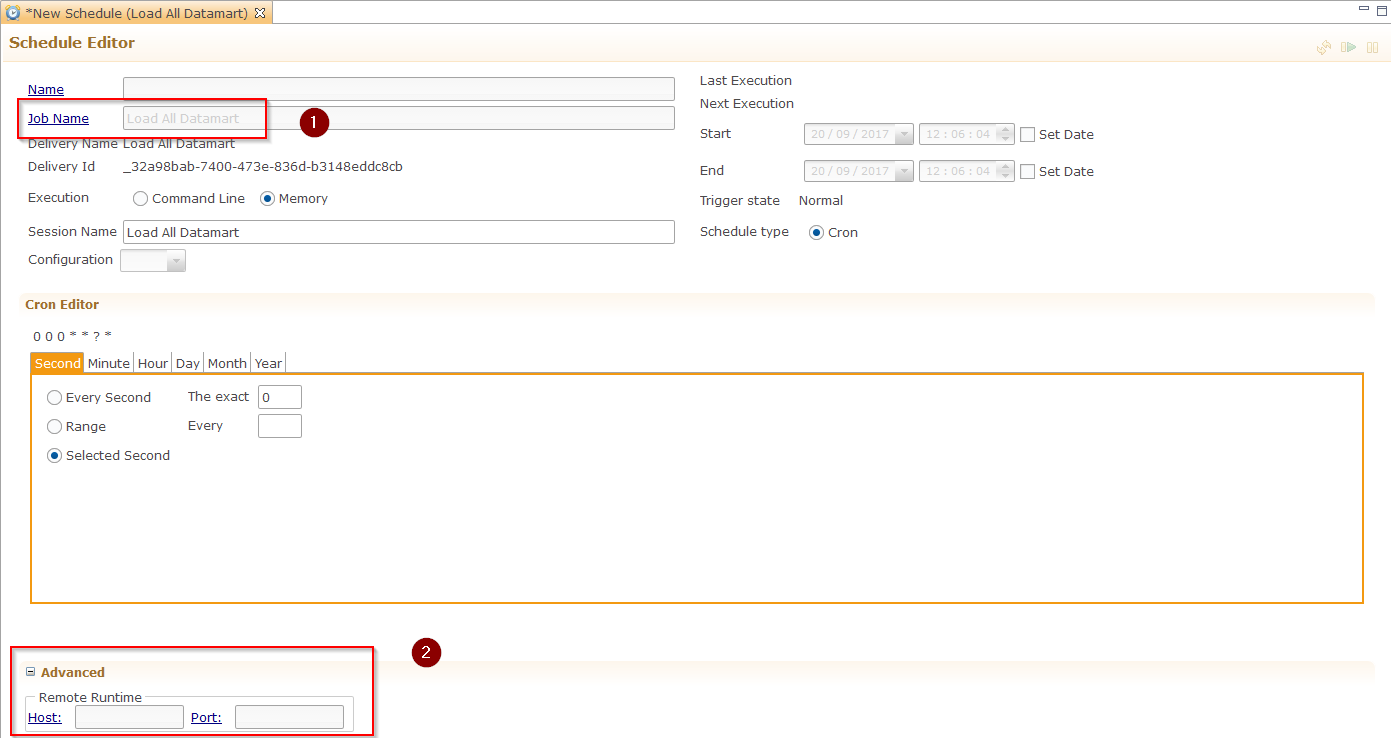Select the New Schedule (Load All Datamart) tab
This screenshot has width=1391, height=738.
click(137, 13)
